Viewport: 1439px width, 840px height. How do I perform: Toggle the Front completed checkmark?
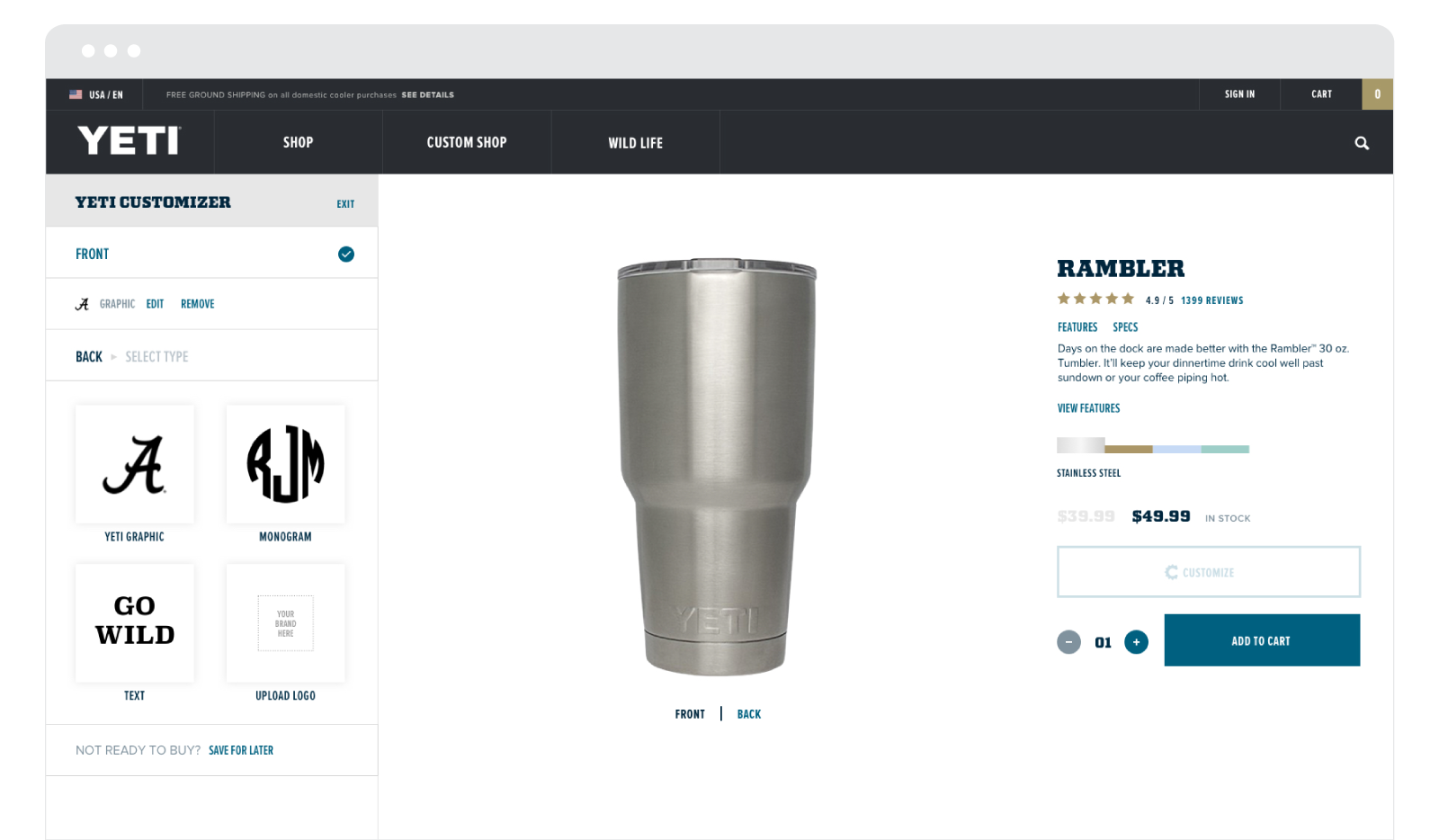point(345,255)
